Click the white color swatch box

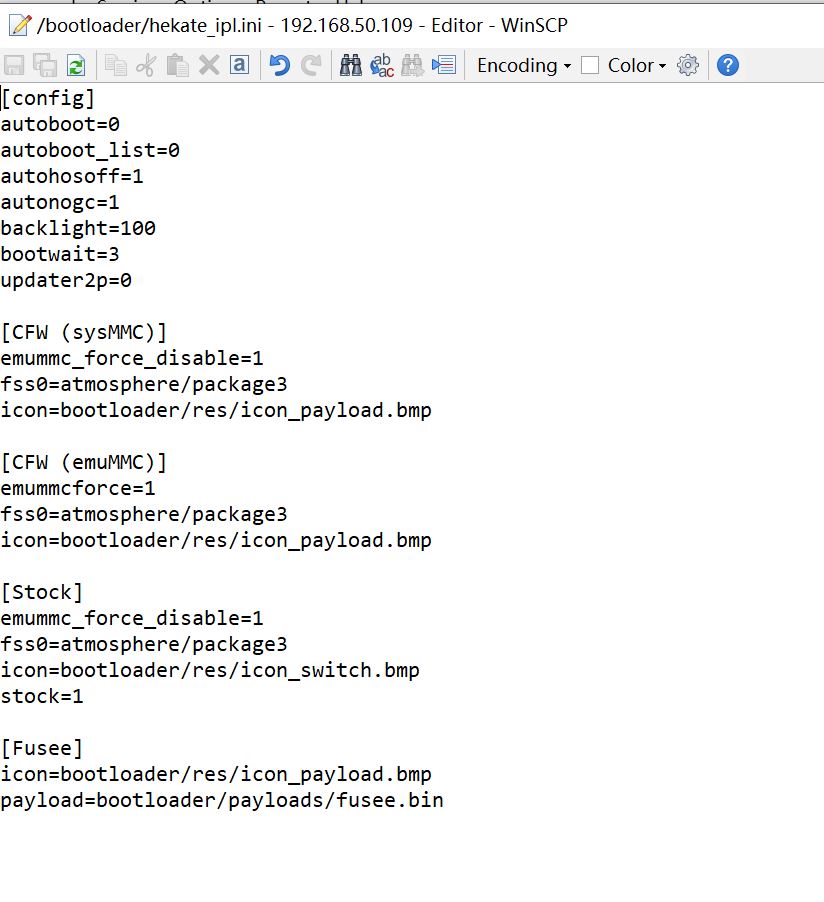click(590, 66)
